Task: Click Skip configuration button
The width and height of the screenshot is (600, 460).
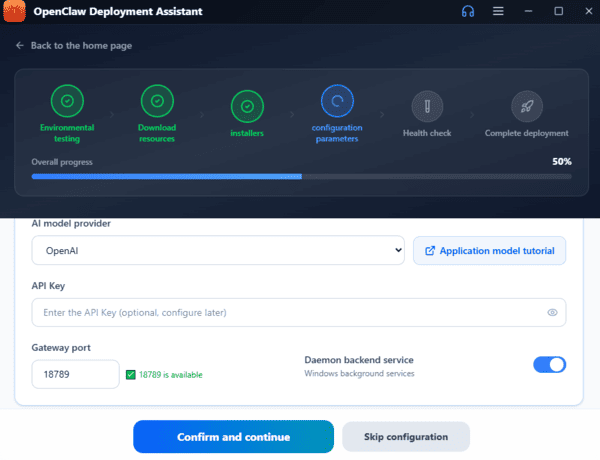Action: coord(405,437)
